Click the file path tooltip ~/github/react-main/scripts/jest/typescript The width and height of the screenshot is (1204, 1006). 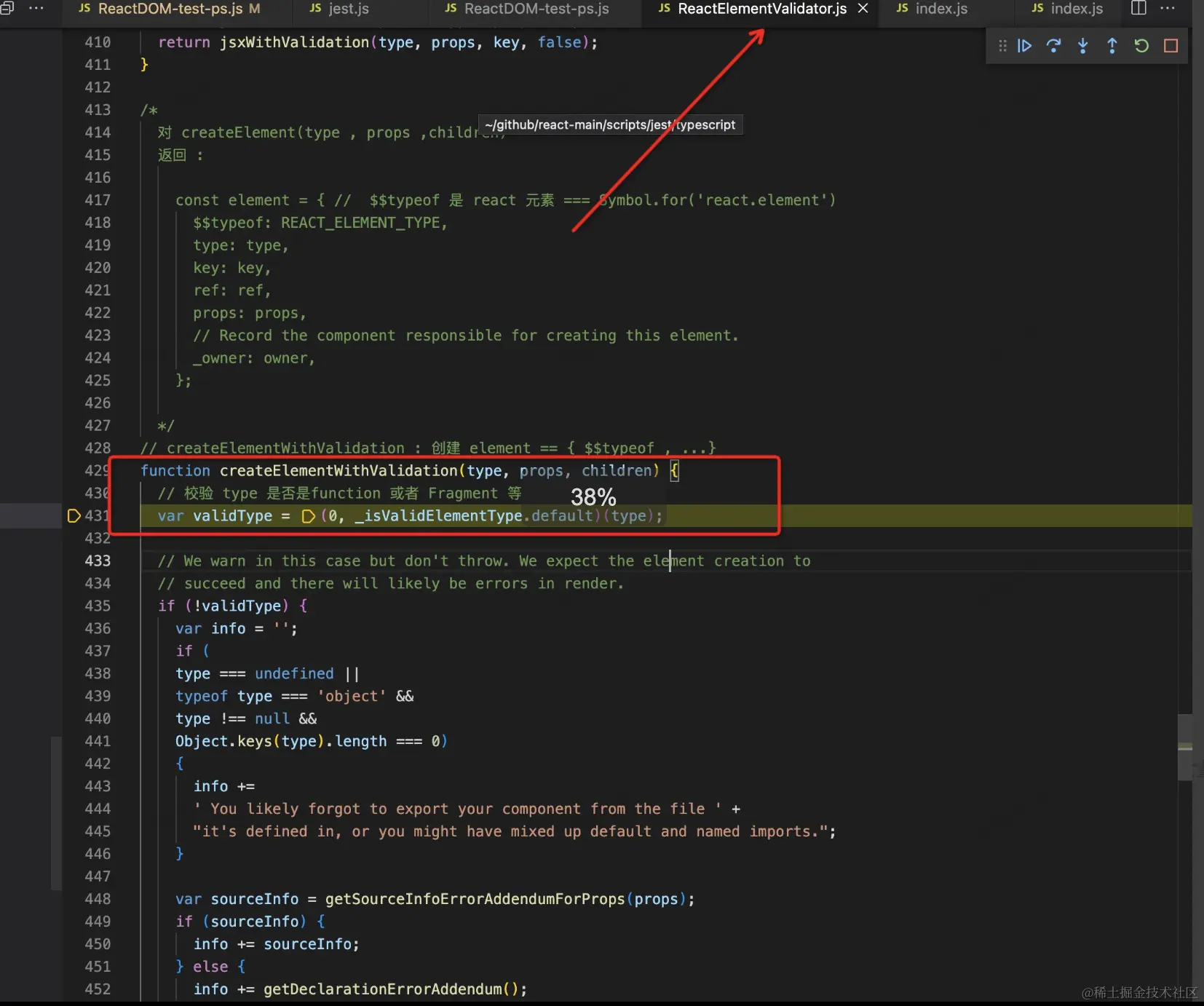point(610,124)
